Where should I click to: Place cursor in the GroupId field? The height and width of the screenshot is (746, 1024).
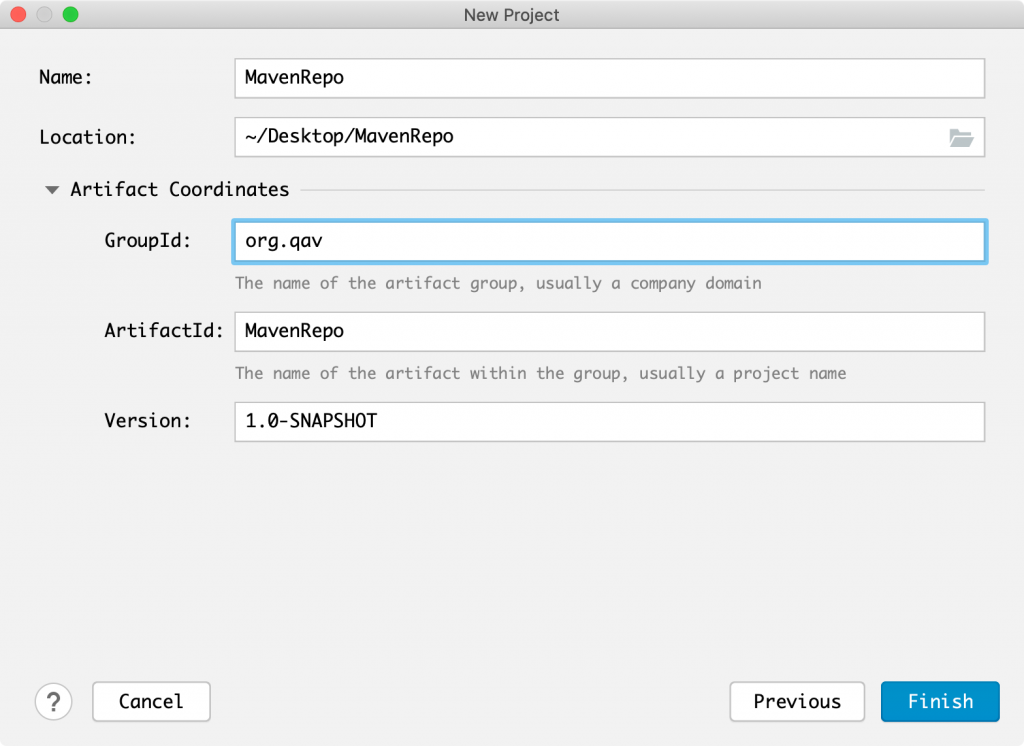tap(609, 241)
